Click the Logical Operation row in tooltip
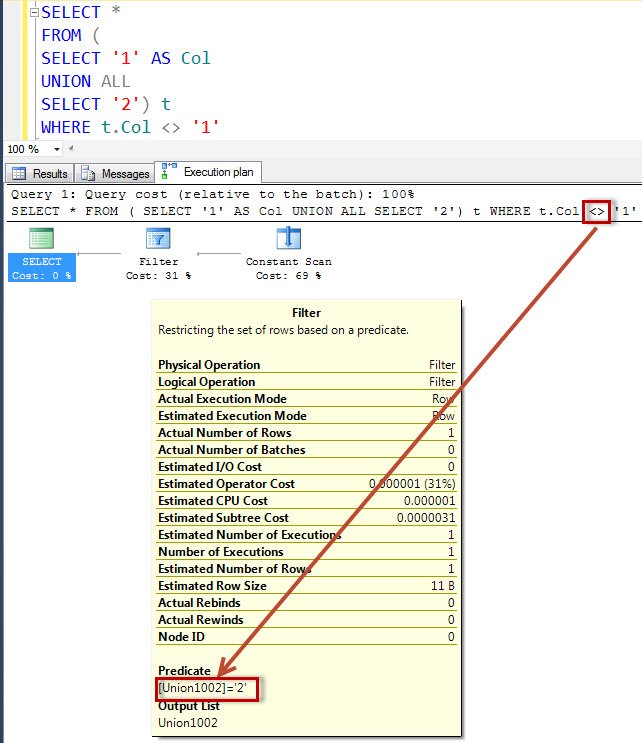This screenshot has width=642, height=743. (307, 382)
